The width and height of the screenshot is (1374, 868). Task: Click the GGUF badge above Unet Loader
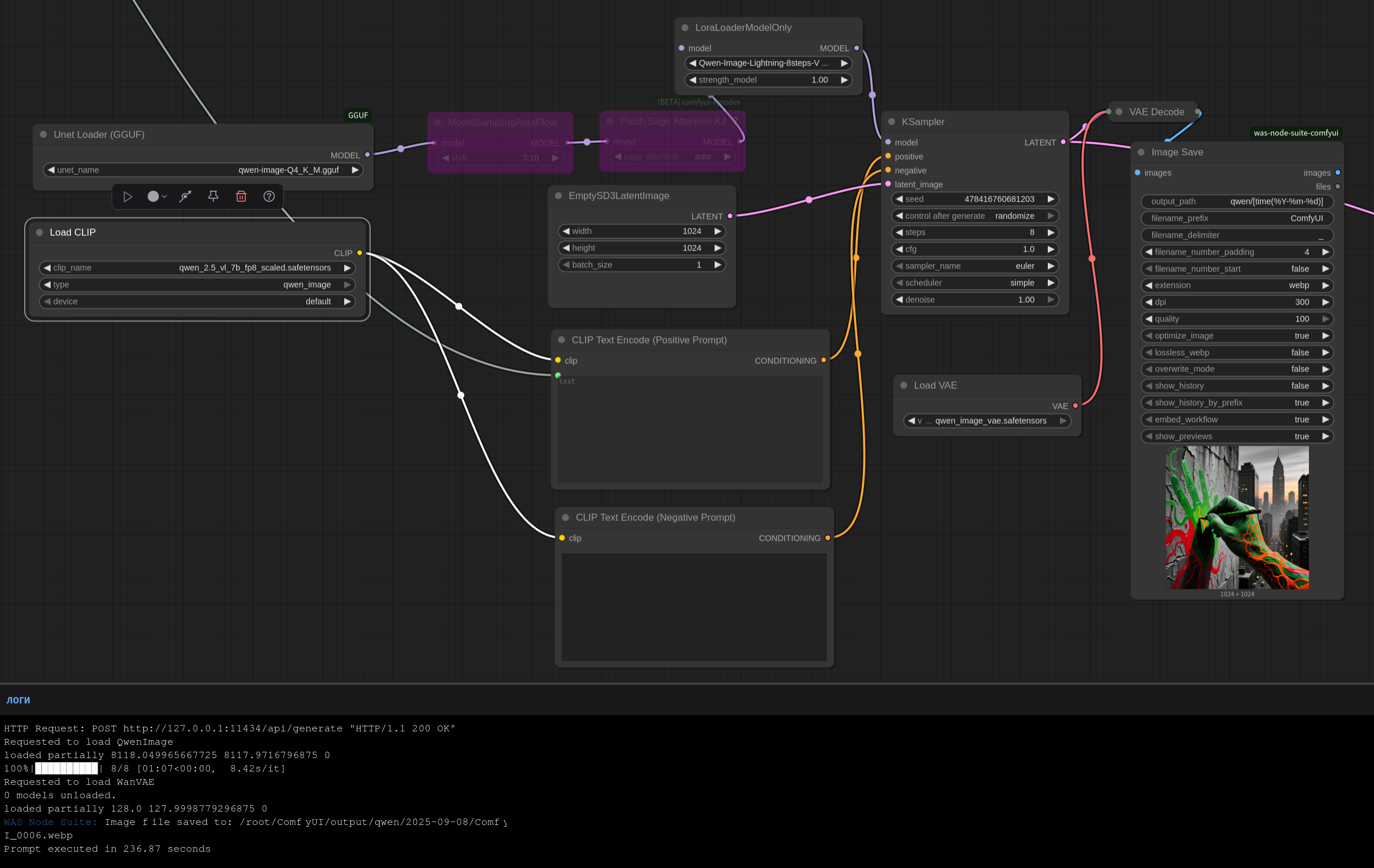(x=358, y=115)
